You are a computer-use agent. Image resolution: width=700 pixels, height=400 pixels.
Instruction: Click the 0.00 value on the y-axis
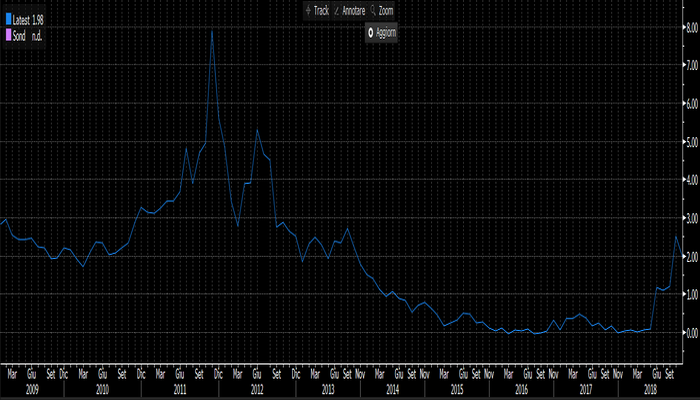689,332
